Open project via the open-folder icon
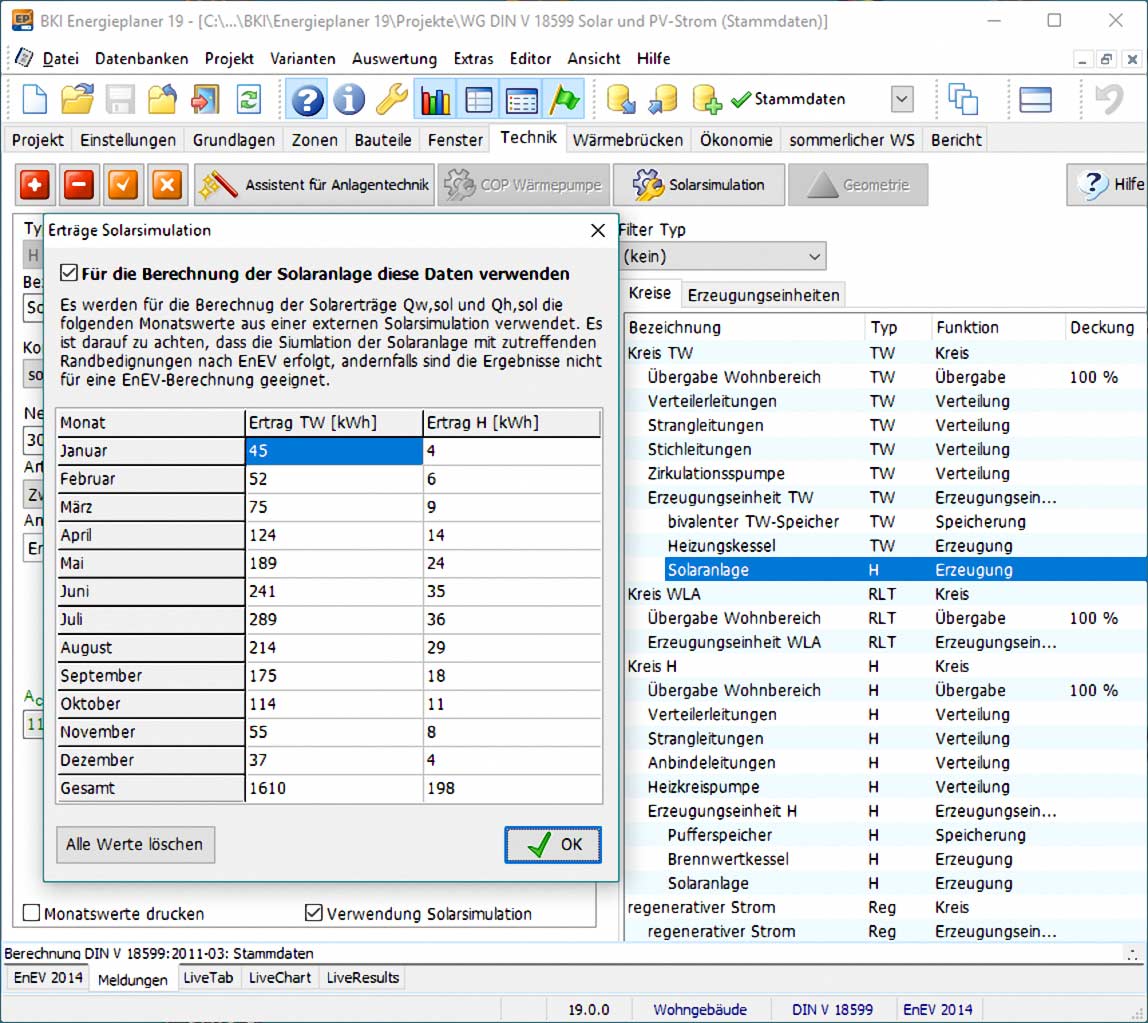This screenshot has width=1148, height=1023. 77,99
